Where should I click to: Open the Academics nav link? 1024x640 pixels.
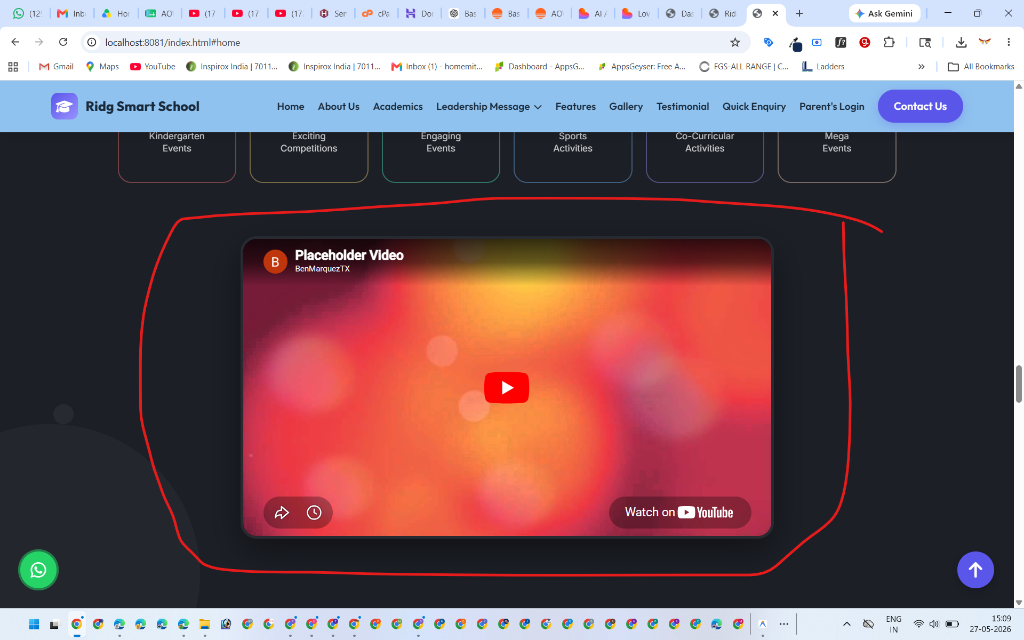coord(398,106)
